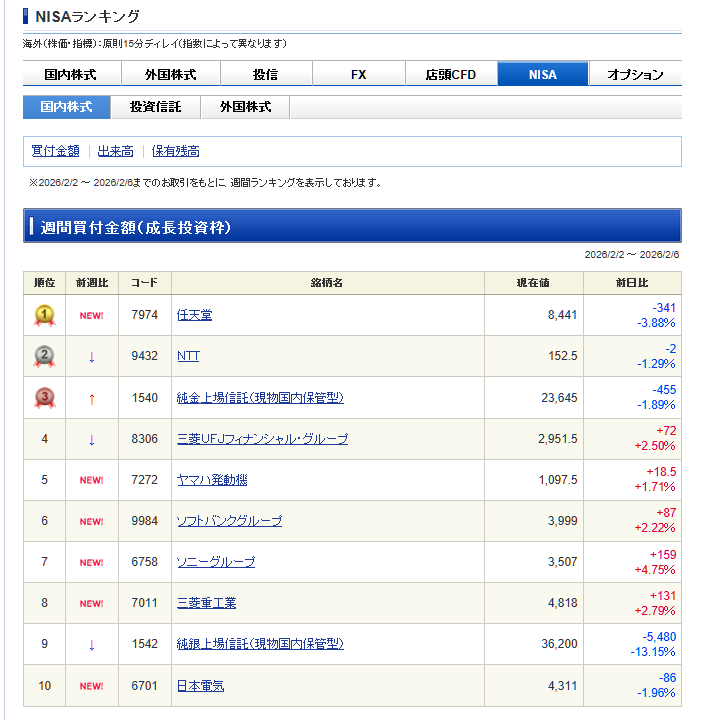Image resolution: width=714 pixels, height=720 pixels.
Task: Open the ヤマハ発動機 stock link
Action: [x=212, y=480]
